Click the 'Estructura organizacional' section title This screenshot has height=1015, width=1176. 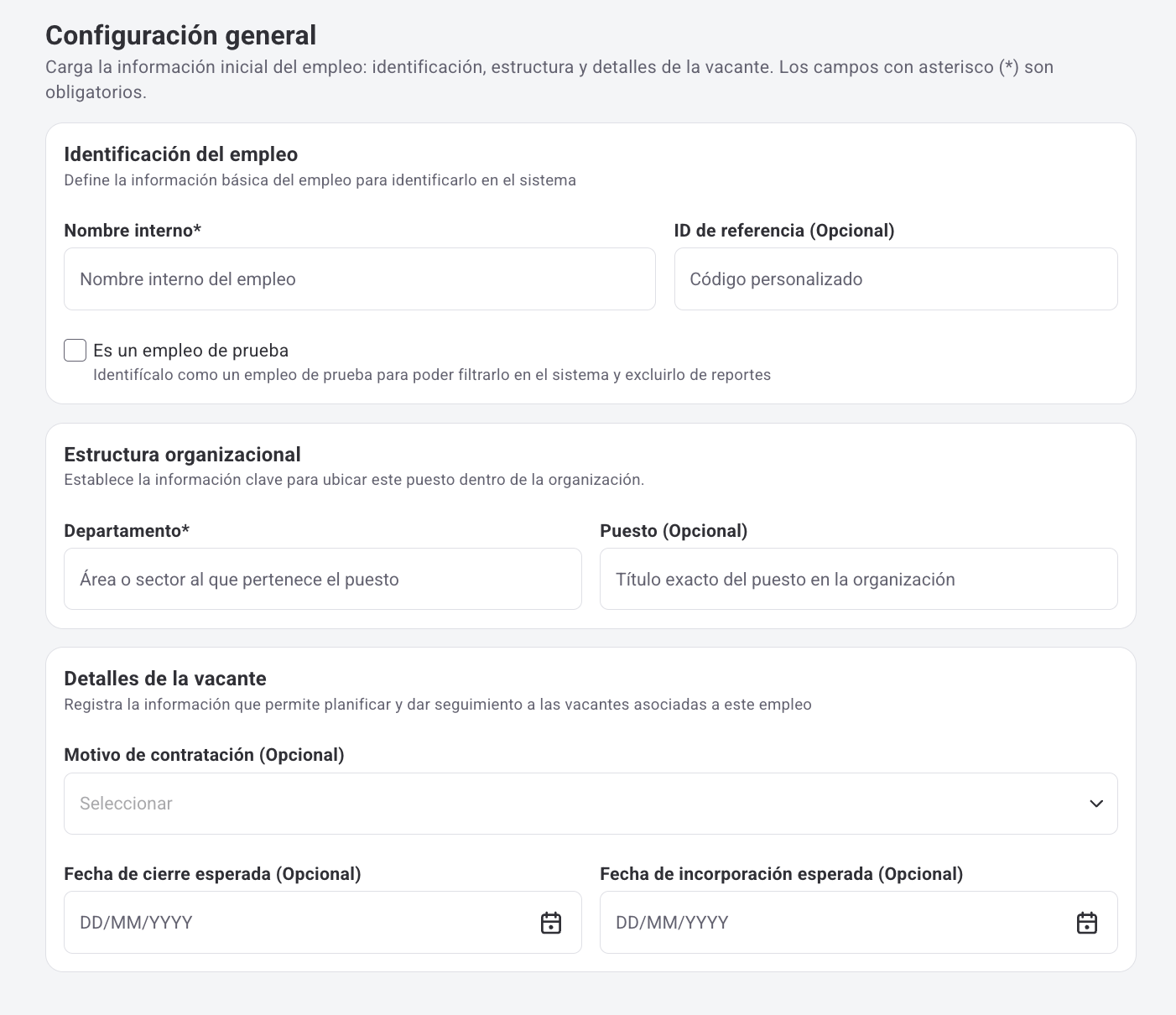pos(182,454)
